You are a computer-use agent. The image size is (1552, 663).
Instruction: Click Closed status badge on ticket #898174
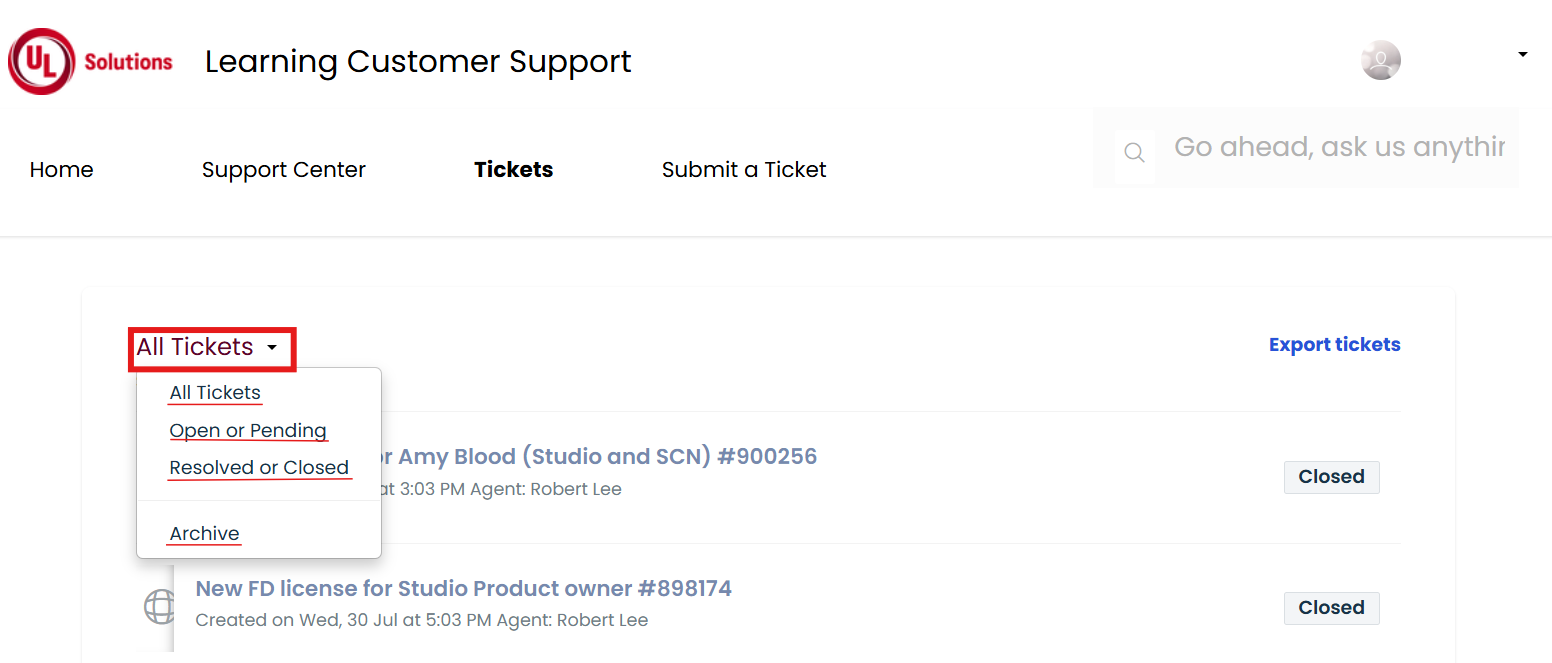point(1331,608)
